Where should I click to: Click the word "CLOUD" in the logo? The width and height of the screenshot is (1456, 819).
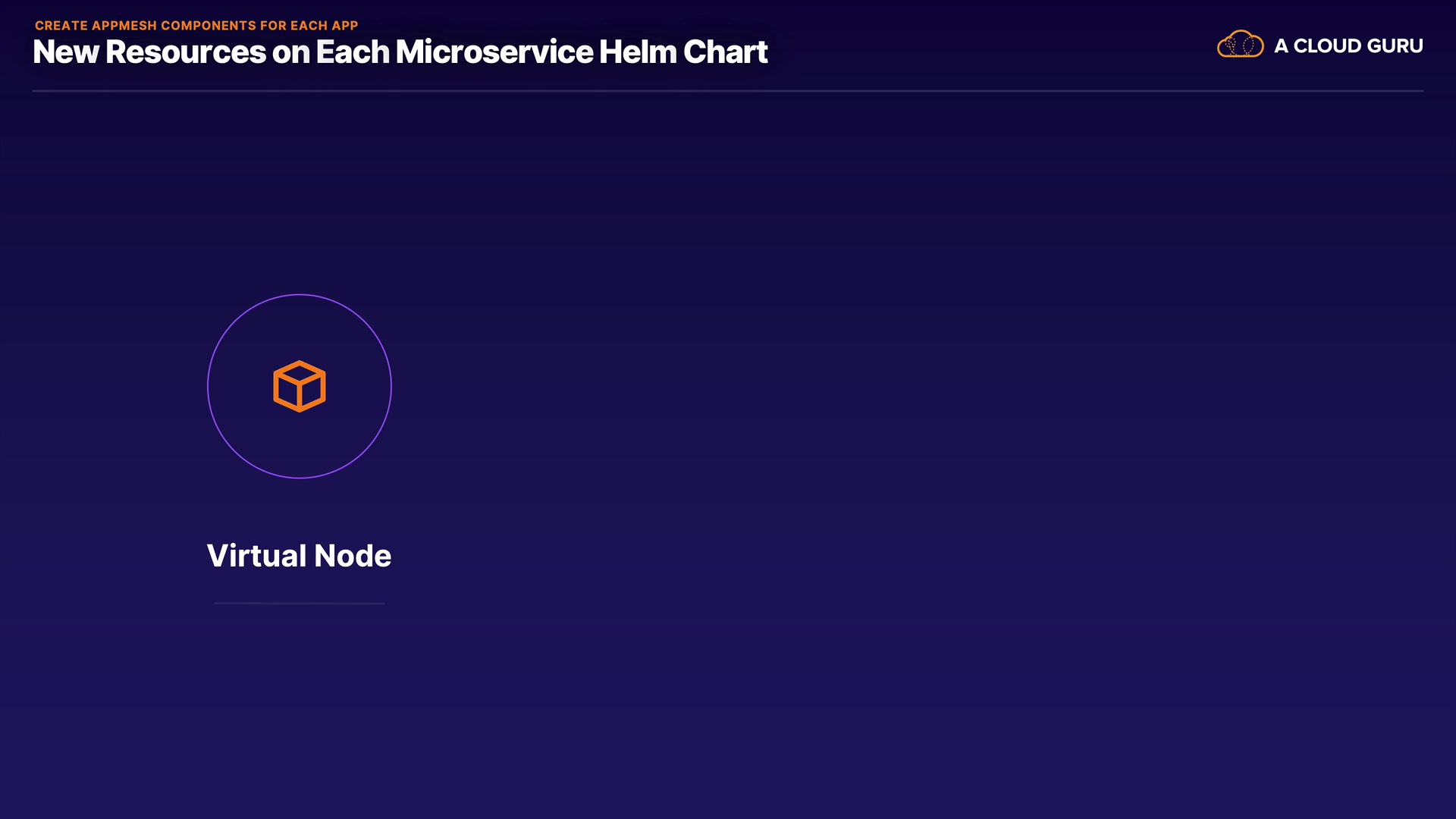(1327, 46)
